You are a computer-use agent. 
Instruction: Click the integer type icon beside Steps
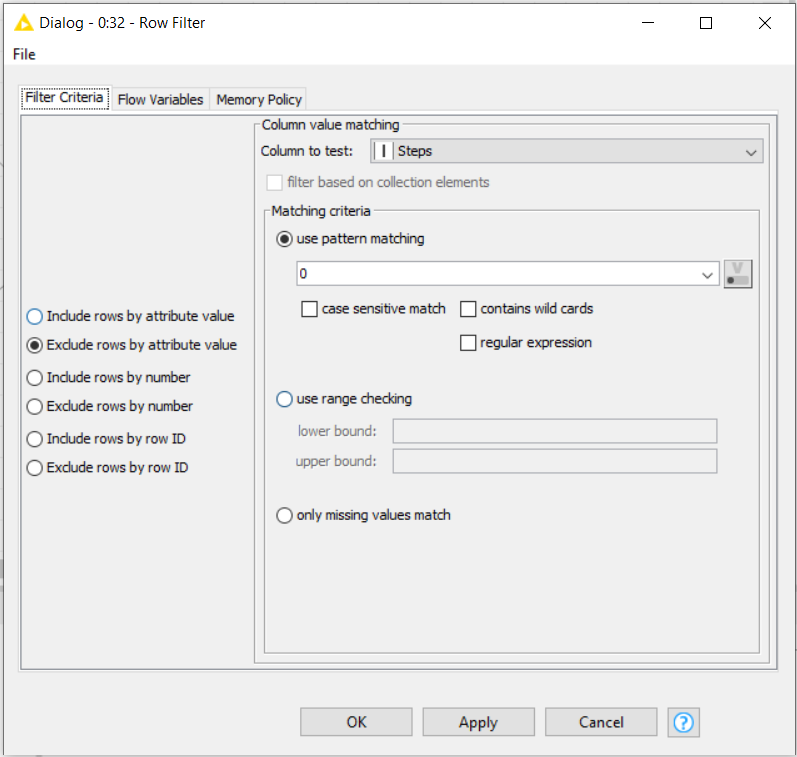383,151
